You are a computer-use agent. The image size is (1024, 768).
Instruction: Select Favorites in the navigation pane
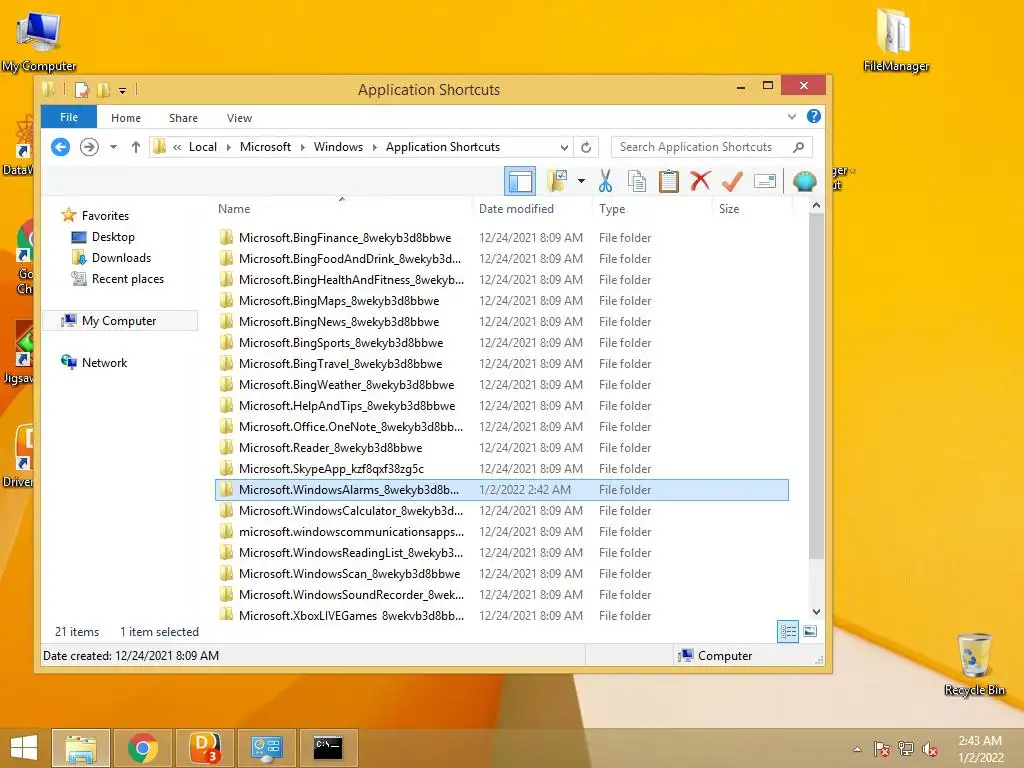pyautogui.click(x=104, y=216)
